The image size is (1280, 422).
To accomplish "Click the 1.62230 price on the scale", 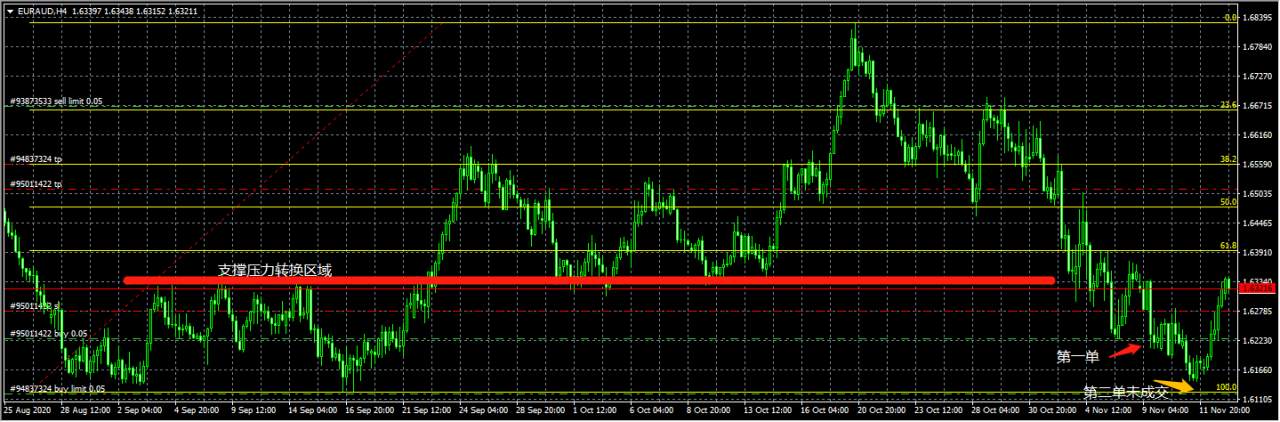I will pyautogui.click(x=1258, y=340).
